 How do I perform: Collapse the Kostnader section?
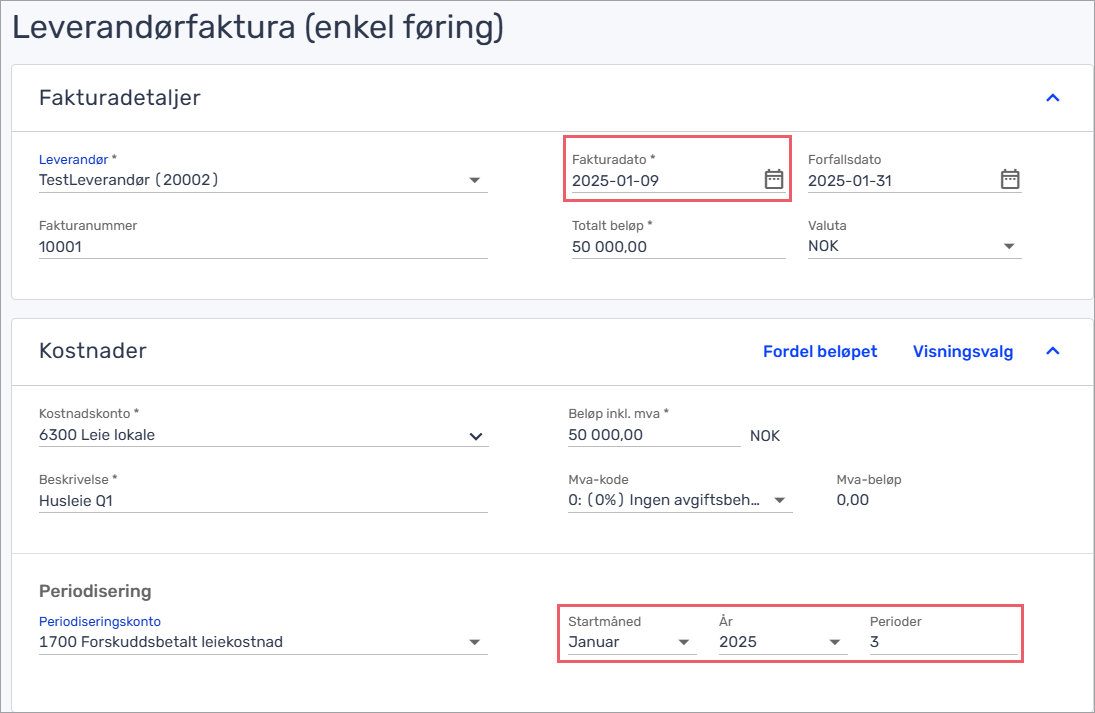(x=1051, y=351)
